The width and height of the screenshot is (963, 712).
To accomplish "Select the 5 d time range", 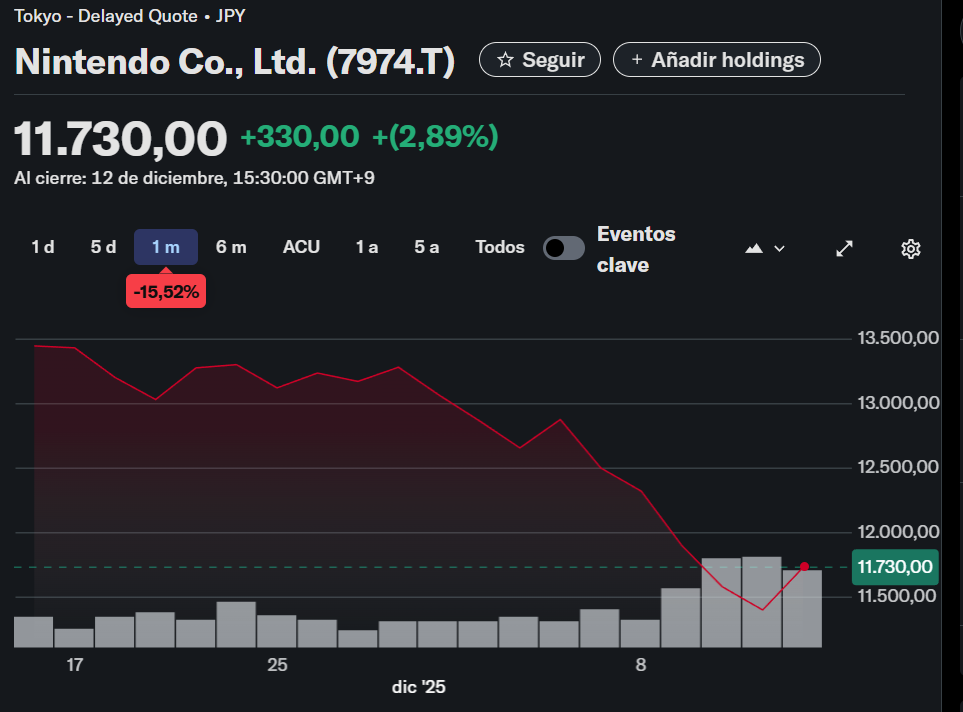I will click(x=103, y=247).
